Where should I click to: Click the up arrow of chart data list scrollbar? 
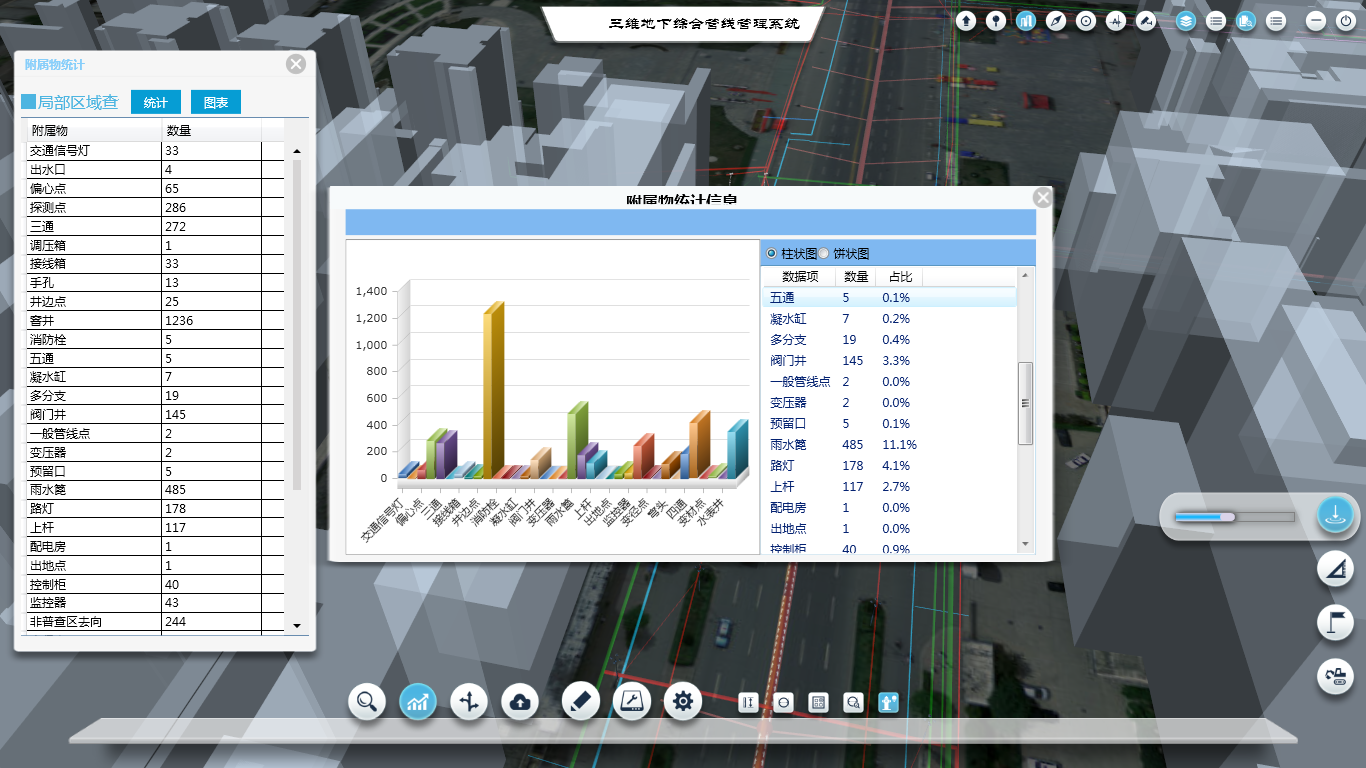coord(1025,274)
